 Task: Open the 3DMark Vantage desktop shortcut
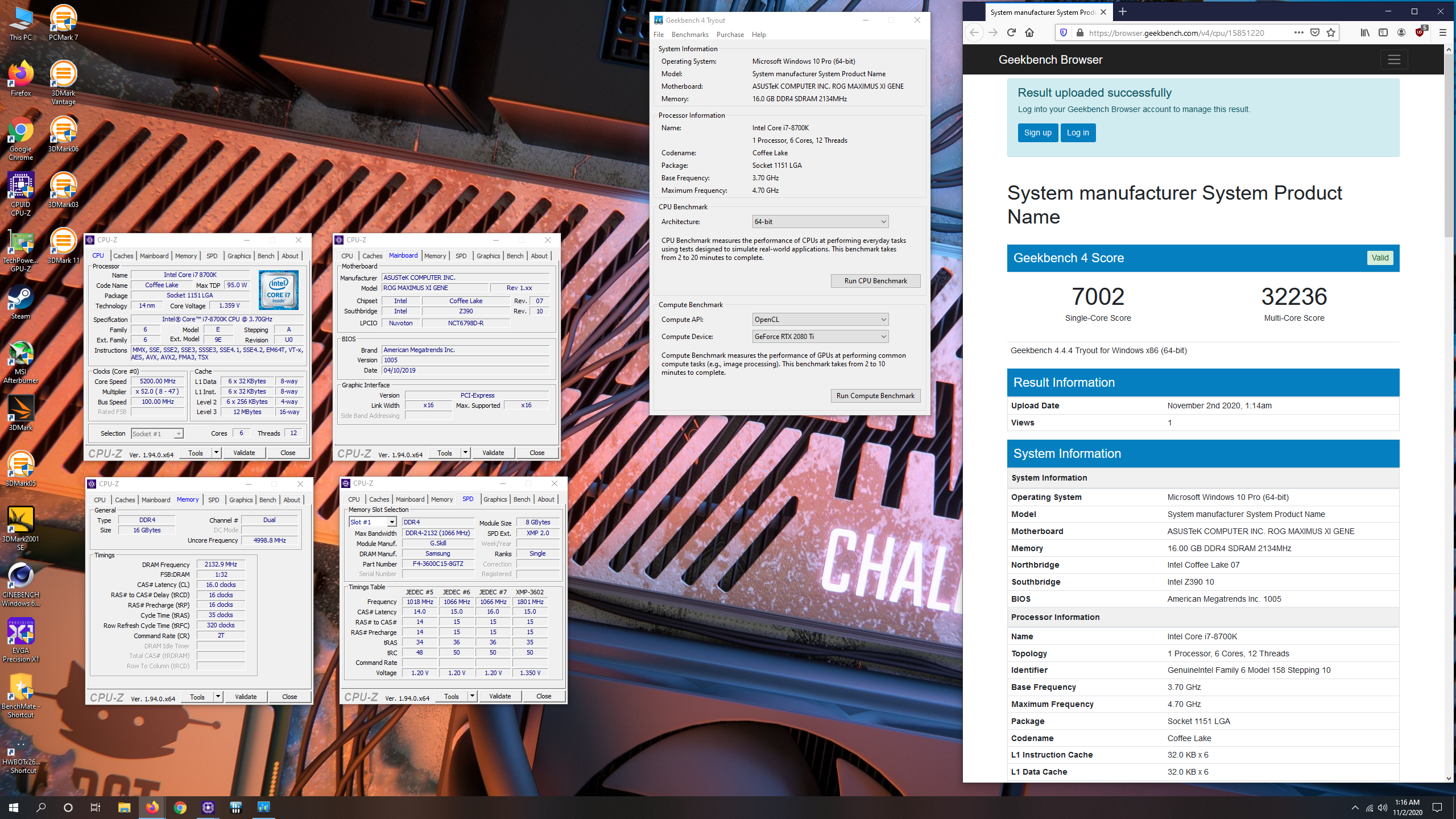coord(63,82)
